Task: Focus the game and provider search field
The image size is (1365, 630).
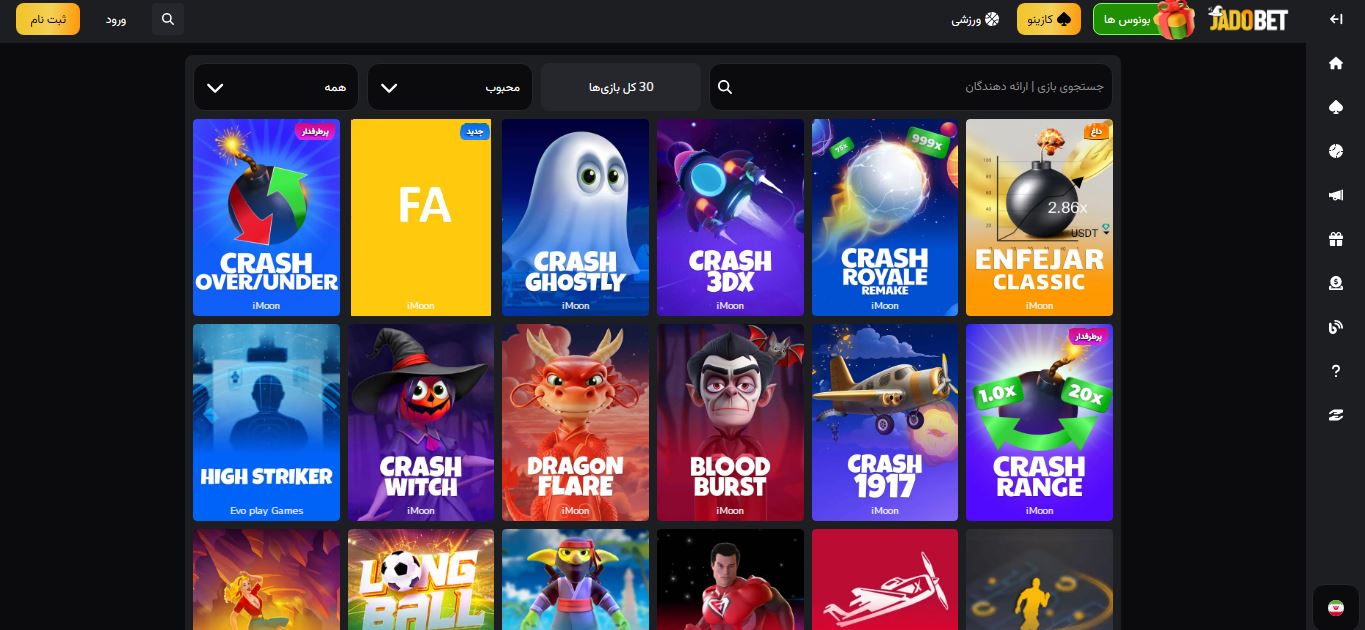Action: tap(911, 87)
